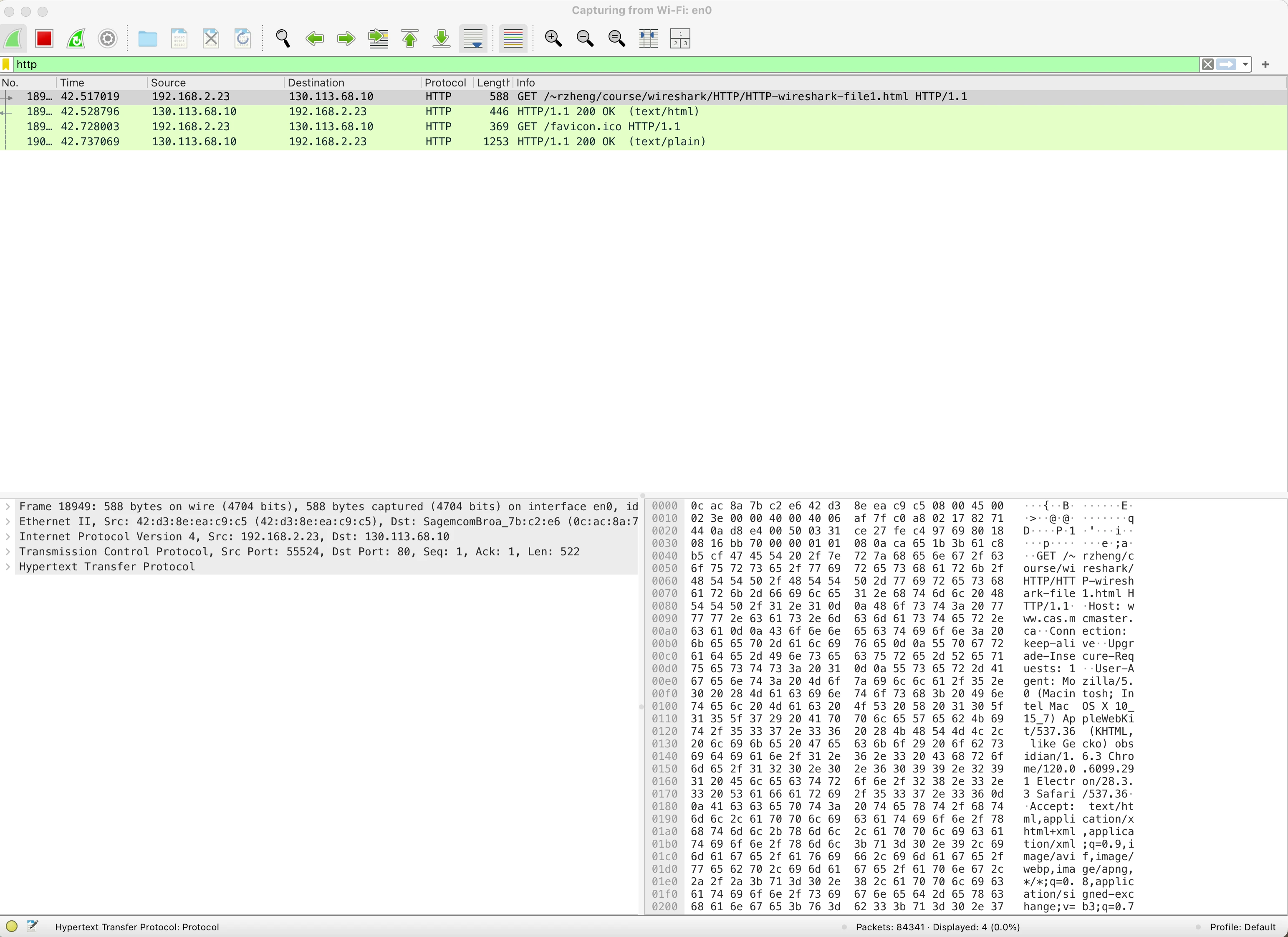Save this capture file icon
Screen dimensions: 1288x937
(x=179, y=39)
